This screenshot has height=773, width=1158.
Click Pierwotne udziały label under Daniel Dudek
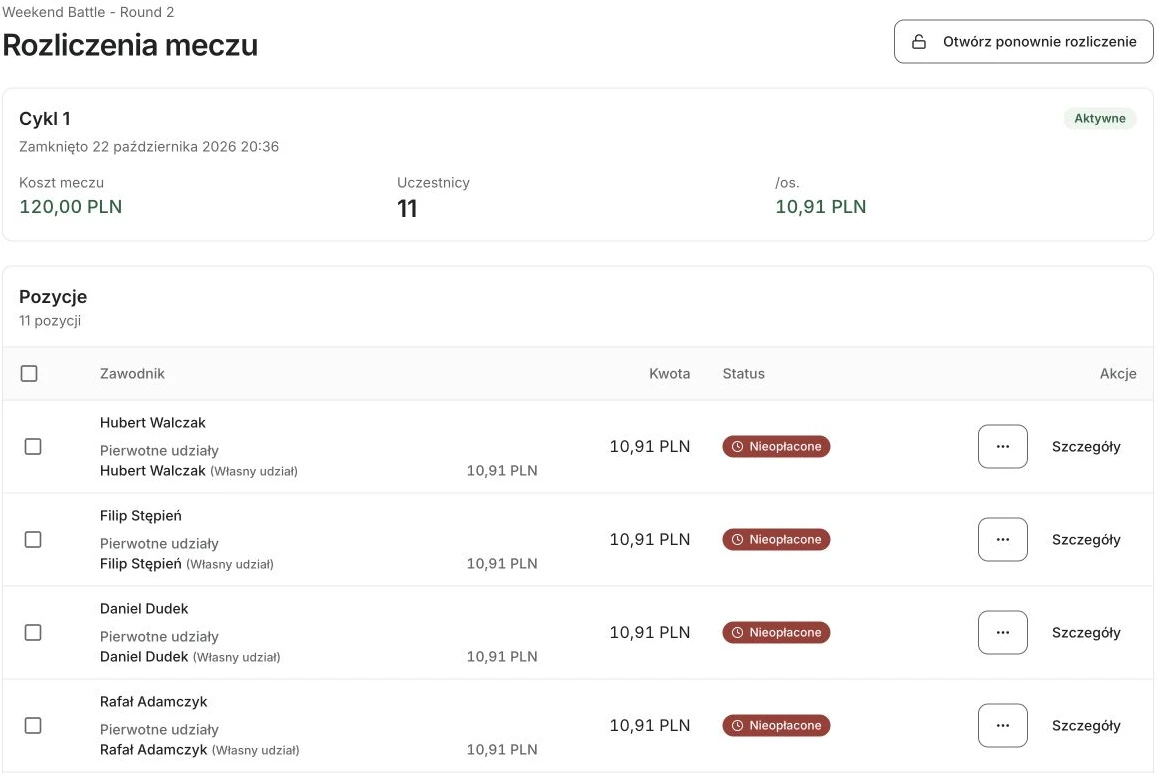(x=160, y=636)
